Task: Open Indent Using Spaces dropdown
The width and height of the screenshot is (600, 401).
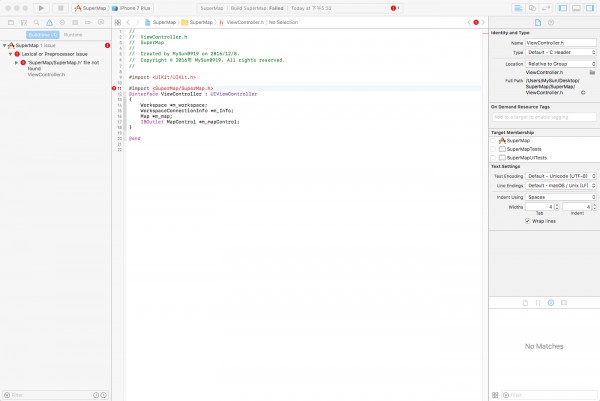Action: (561, 197)
